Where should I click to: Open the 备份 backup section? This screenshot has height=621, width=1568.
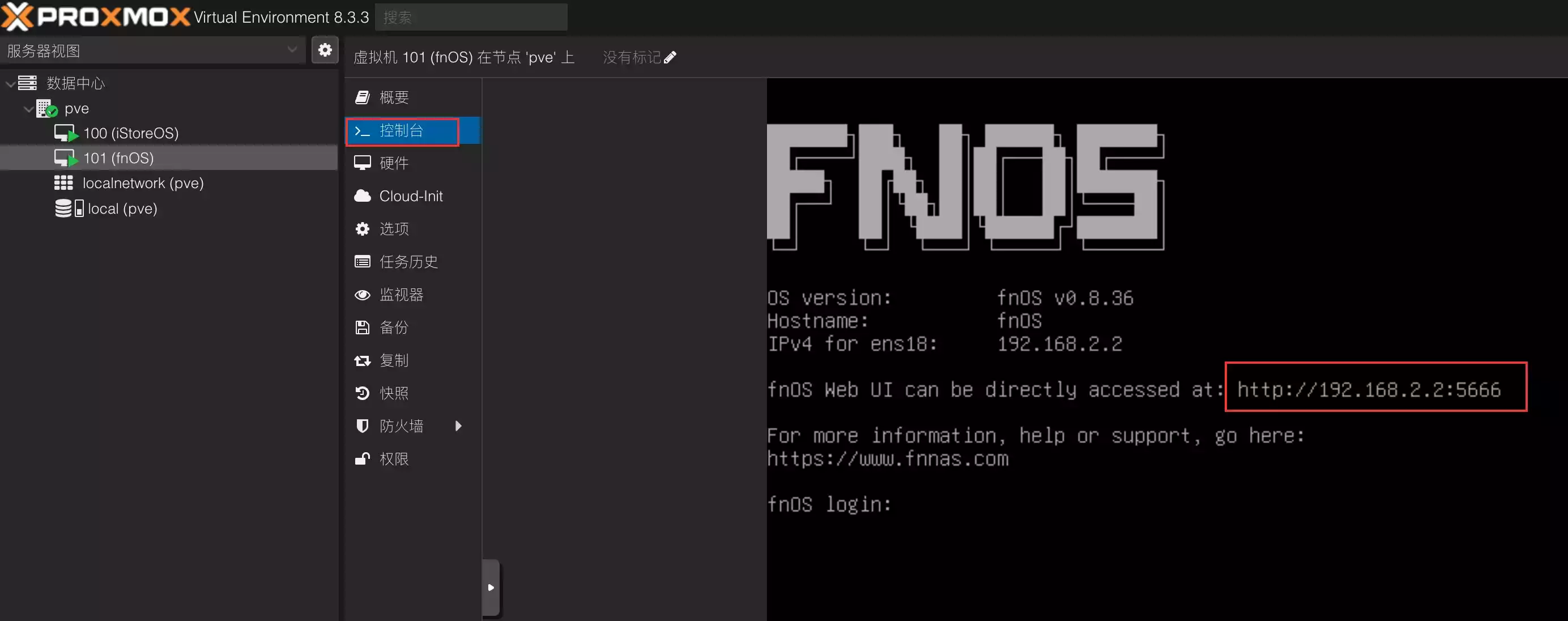[393, 327]
